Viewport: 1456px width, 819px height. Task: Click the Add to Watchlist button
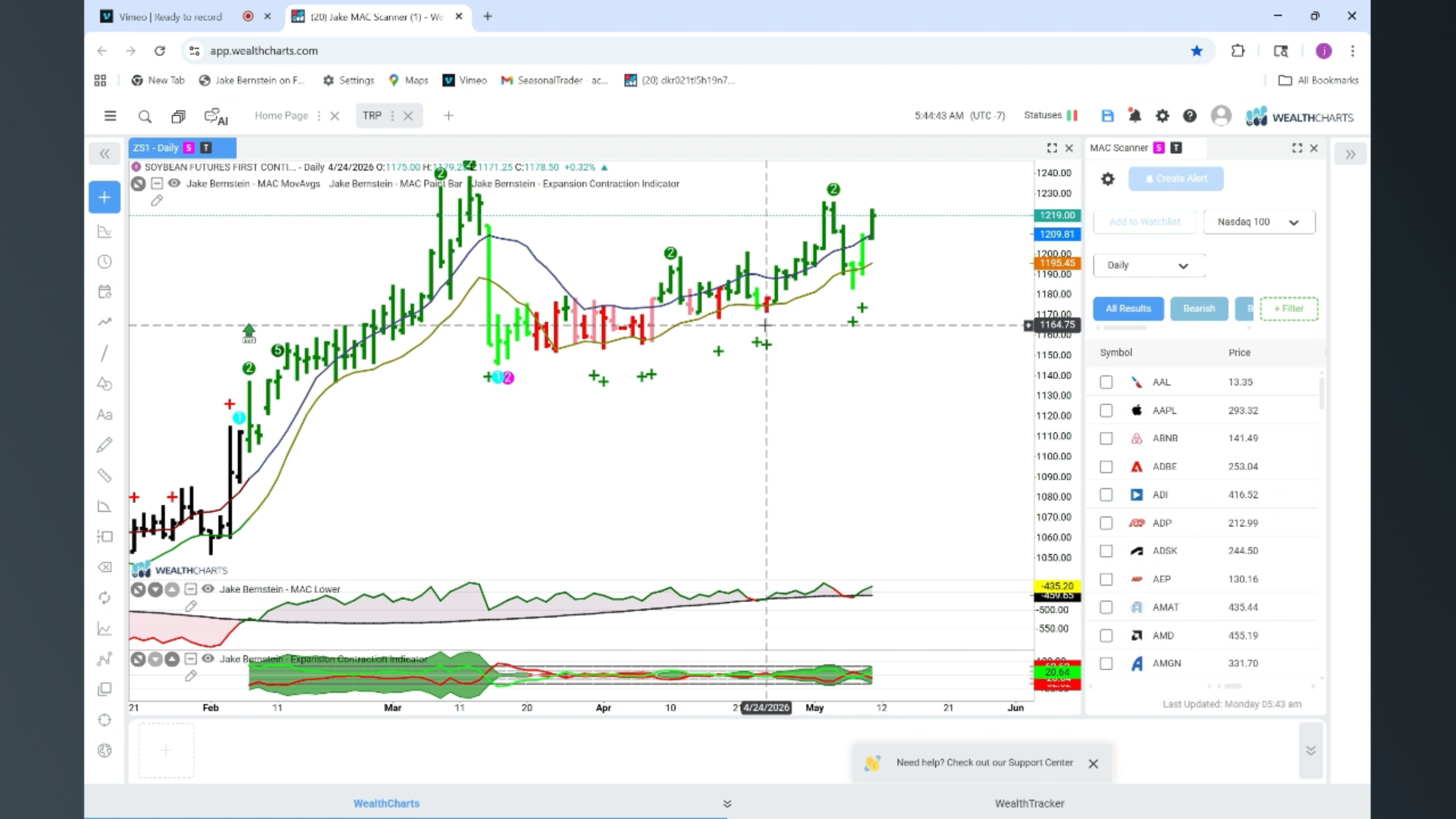point(1144,222)
